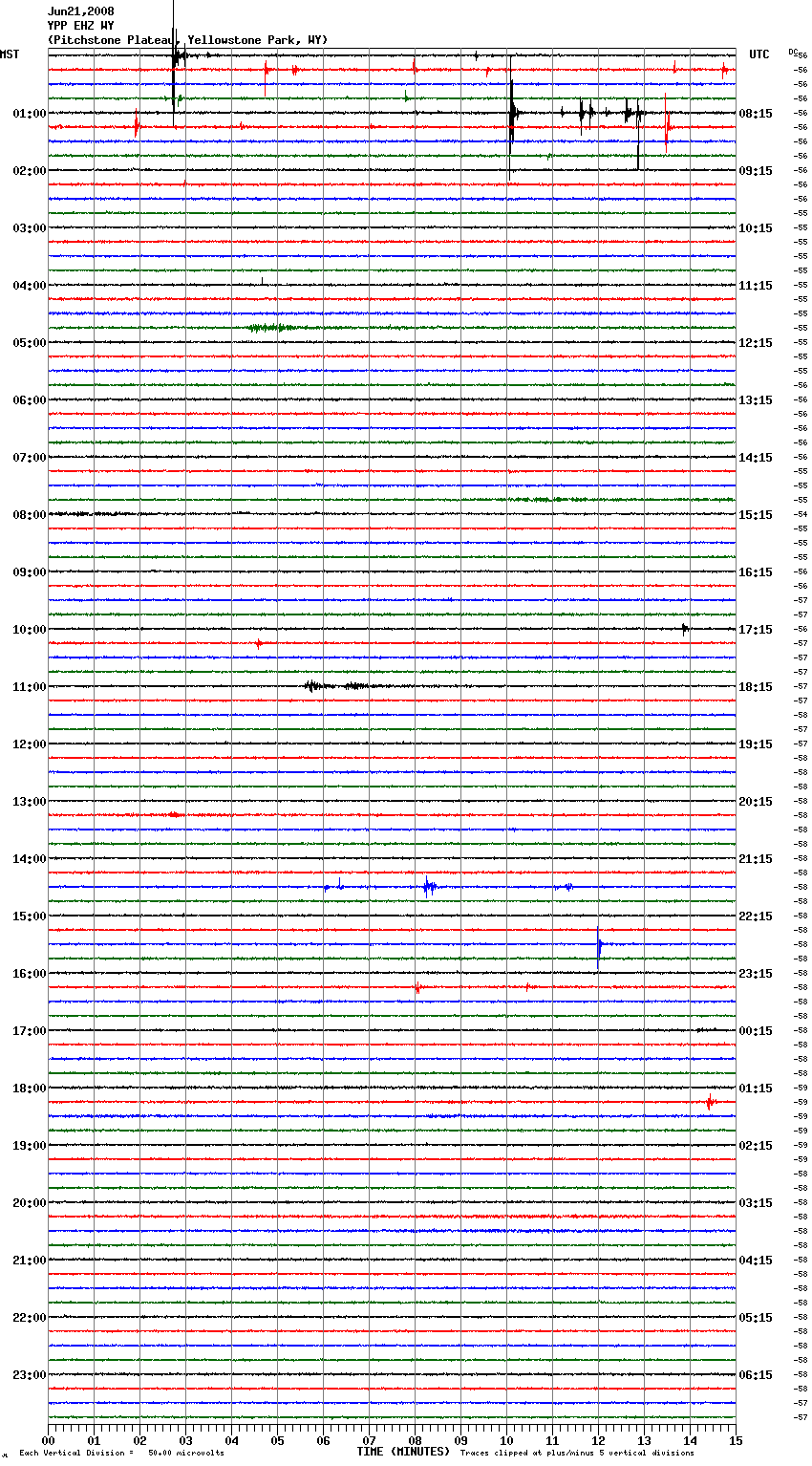Screen dimensions: 812x1466
Task: Click the 22:15 UTC time label
Action: coord(756,916)
